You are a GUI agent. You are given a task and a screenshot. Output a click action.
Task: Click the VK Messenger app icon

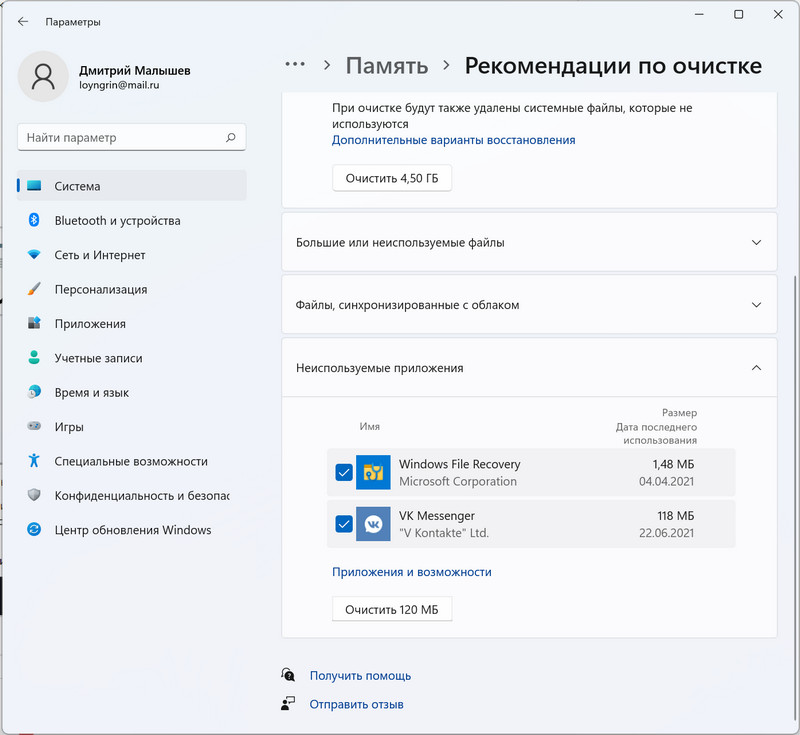[x=374, y=523]
